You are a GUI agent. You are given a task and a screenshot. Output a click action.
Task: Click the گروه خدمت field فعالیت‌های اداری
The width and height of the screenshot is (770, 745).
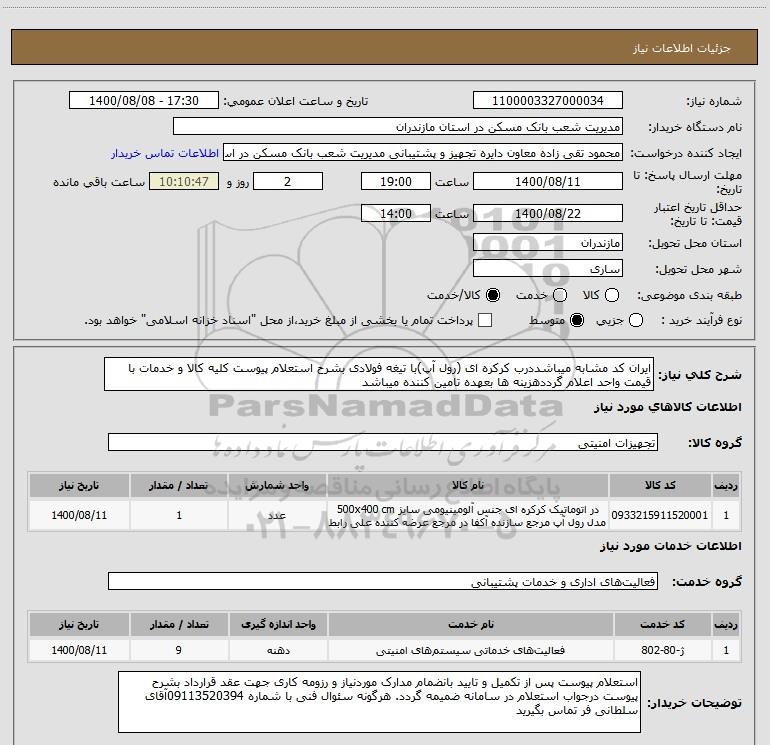pyautogui.click(x=383, y=581)
